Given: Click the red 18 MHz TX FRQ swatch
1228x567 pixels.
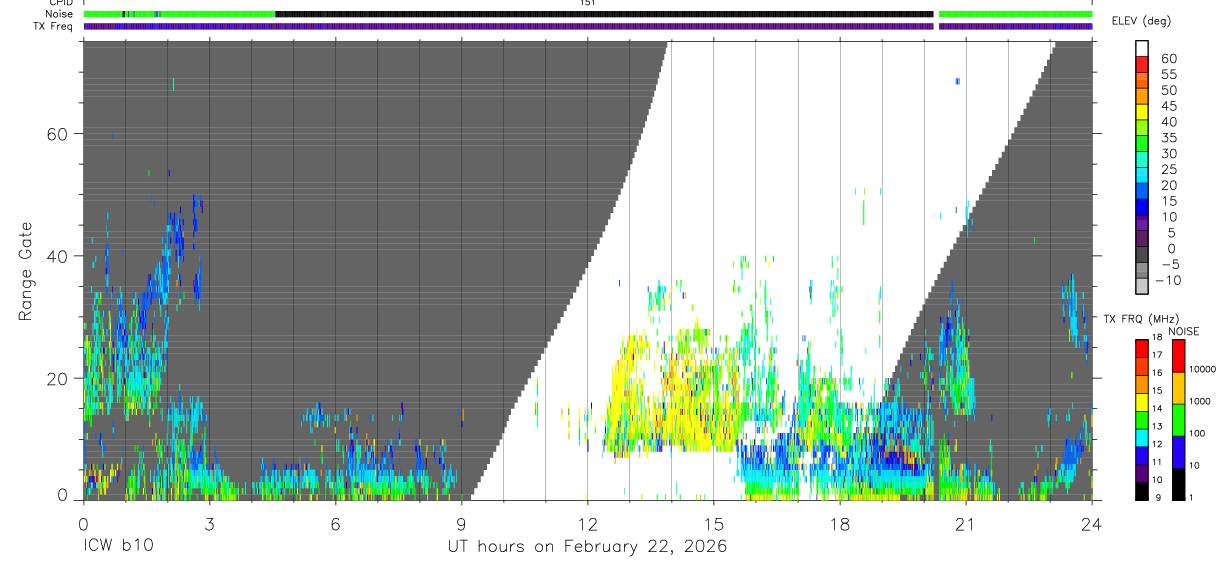Looking at the screenshot, I should pyautogui.click(x=1141, y=348).
